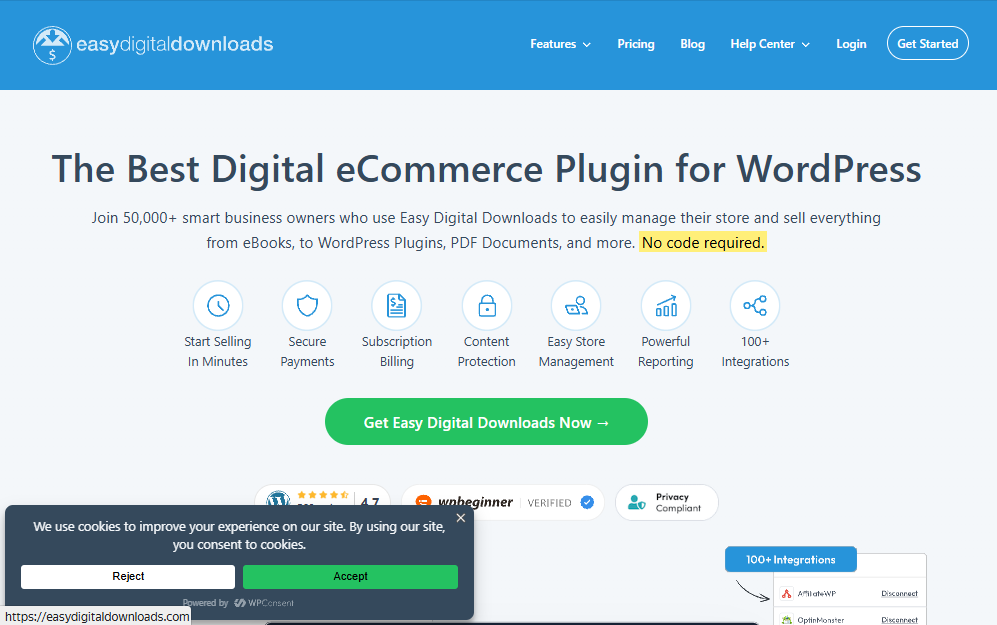
Task: Click the "Easy Store Management" label
Action: (x=576, y=352)
